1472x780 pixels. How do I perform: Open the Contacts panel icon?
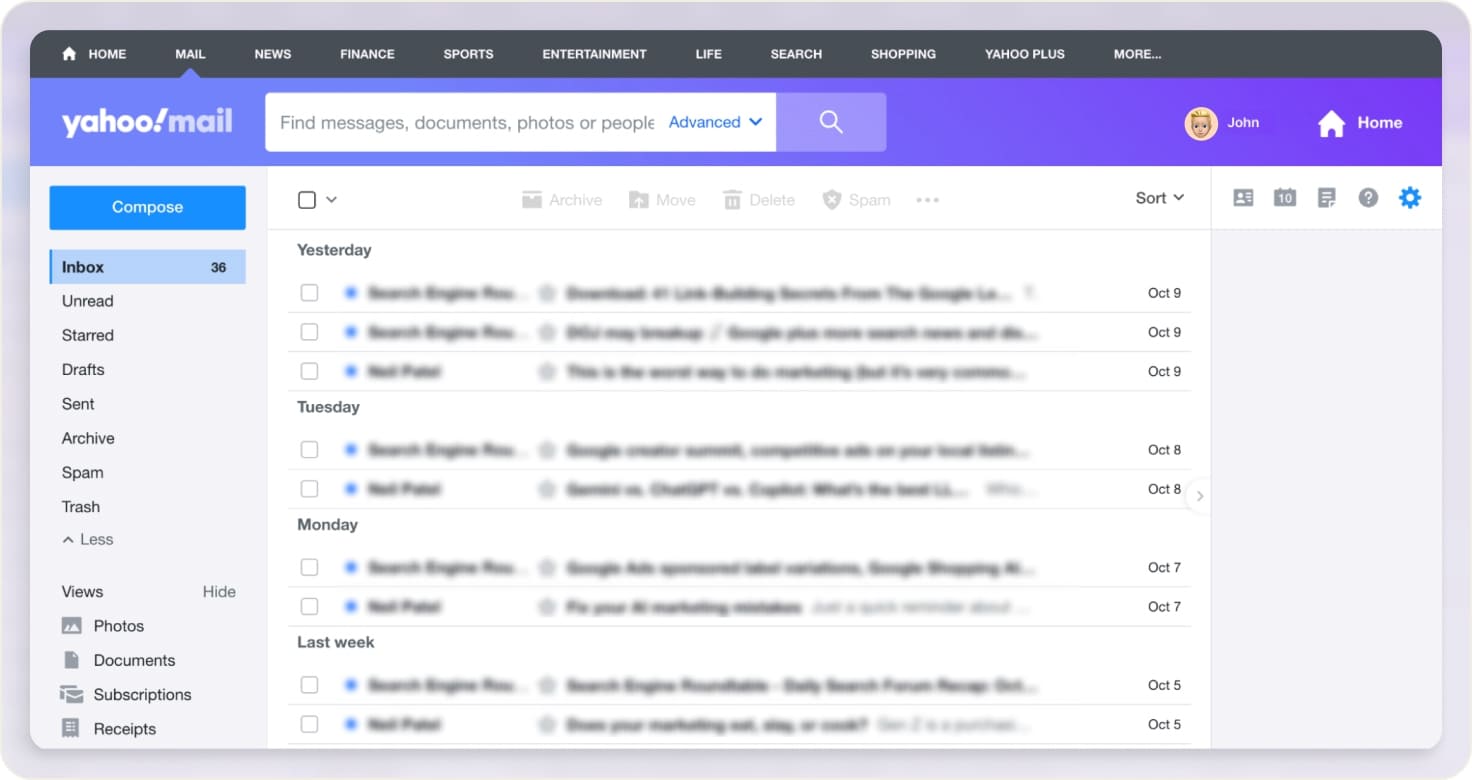tap(1243, 197)
